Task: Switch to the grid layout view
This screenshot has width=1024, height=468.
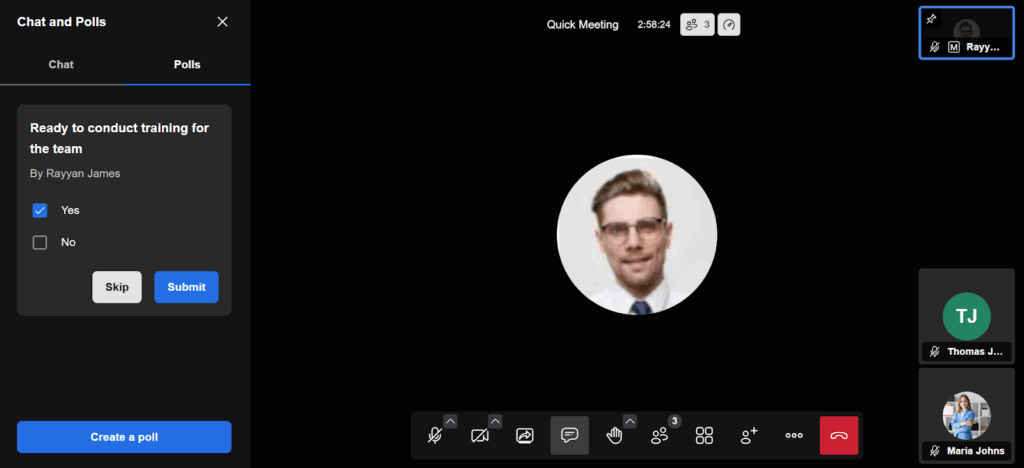Action: 704,436
